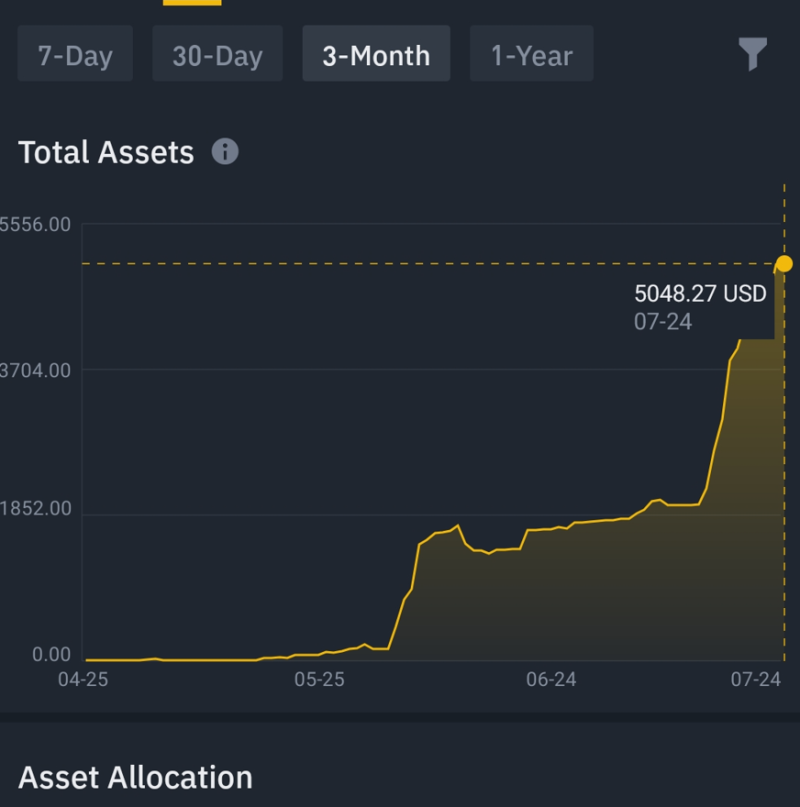Select the 05-25 date label on axis
Image resolution: width=800 pixels, height=807 pixels.
319,679
